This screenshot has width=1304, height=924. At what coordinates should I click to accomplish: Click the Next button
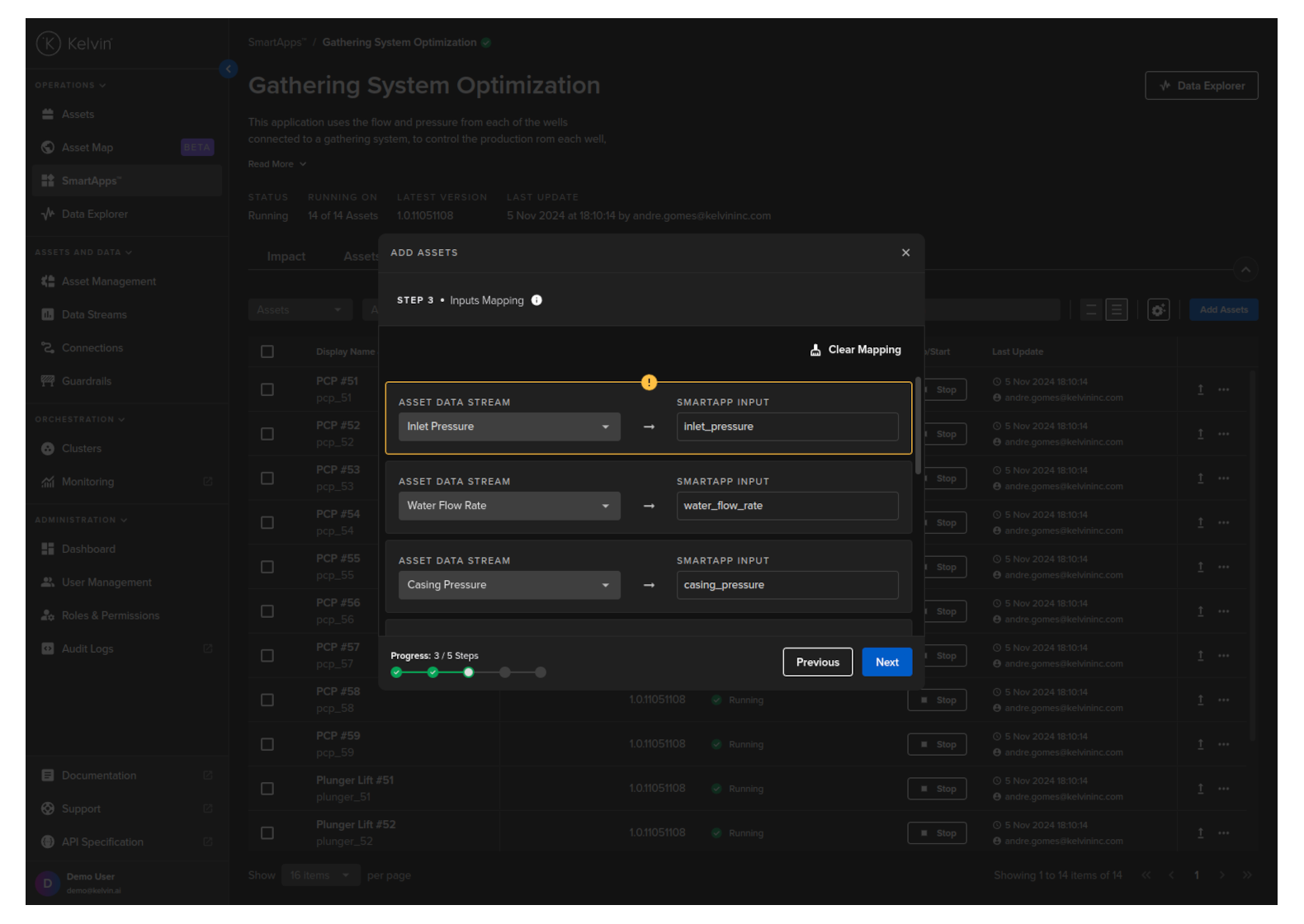[x=886, y=662]
